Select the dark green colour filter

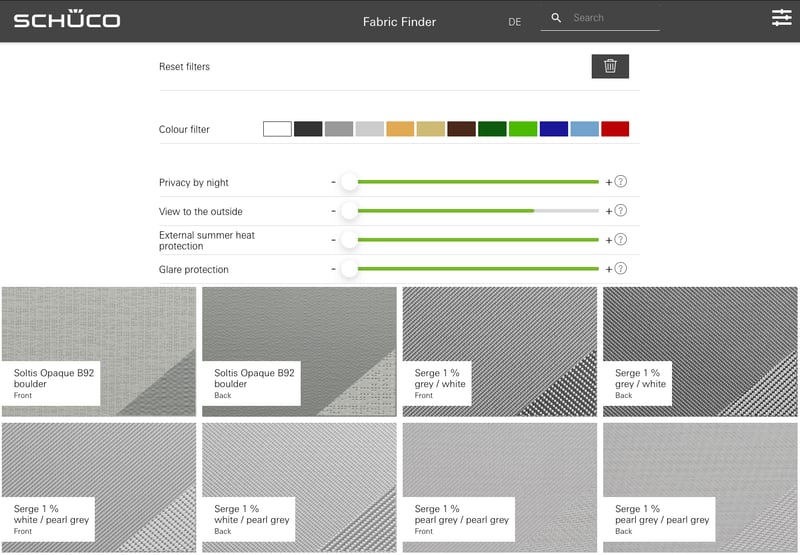point(492,129)
